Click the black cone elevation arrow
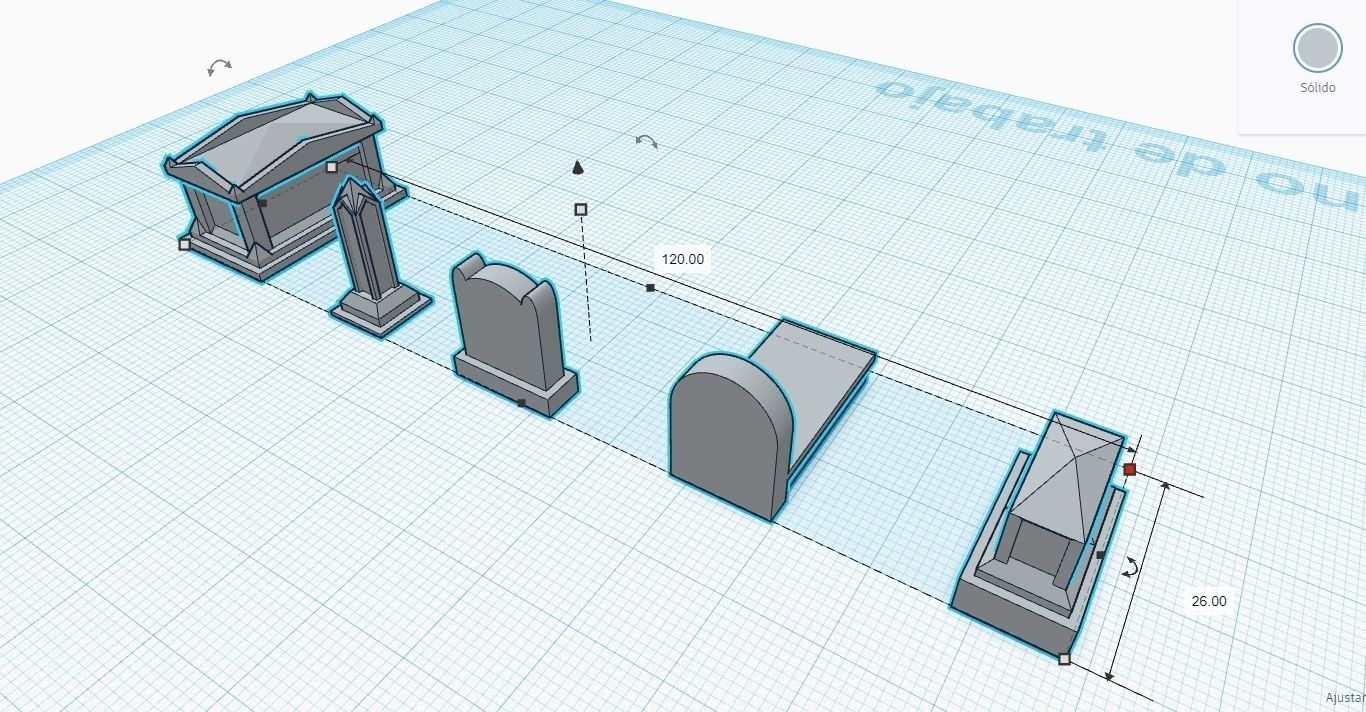Viewport: 1366px width, 712px height. pyautogui.click(x=577, y=169)
